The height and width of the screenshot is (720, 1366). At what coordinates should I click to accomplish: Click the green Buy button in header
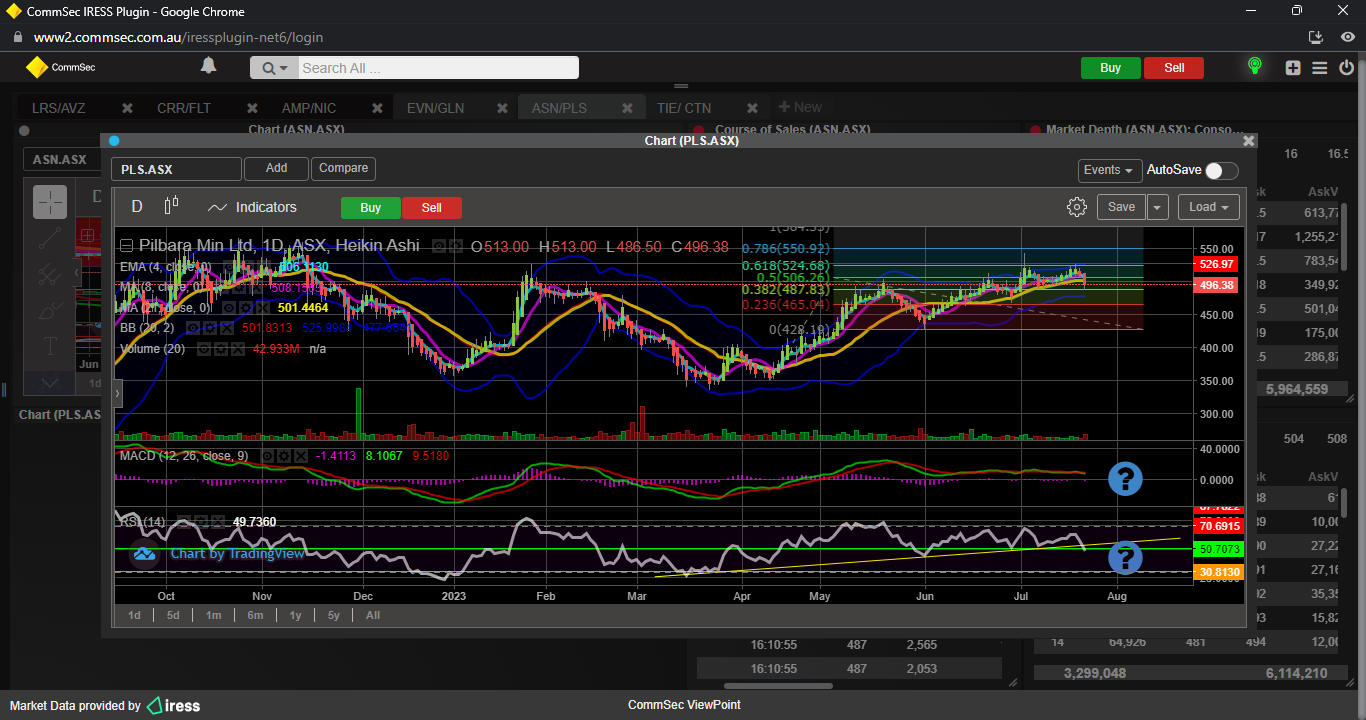(1110, 68)
